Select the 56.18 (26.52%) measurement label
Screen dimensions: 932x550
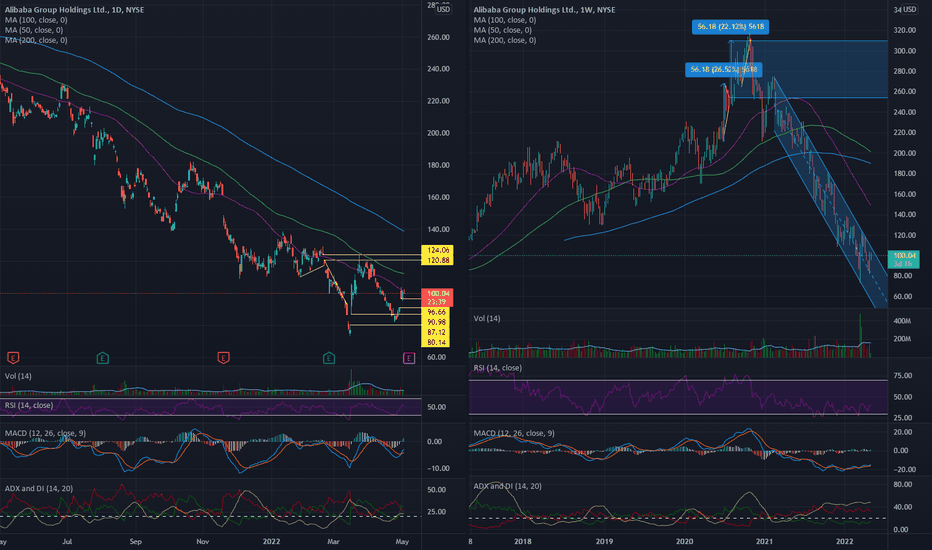pyautogui.click(x=723, y=70)
